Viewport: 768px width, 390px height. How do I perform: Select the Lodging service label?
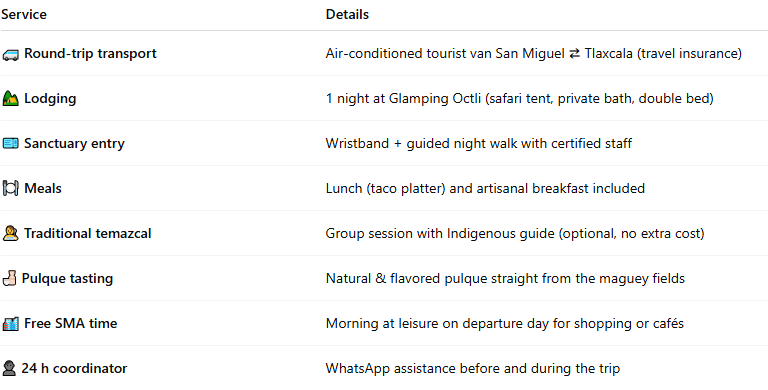tap(50, 98)
